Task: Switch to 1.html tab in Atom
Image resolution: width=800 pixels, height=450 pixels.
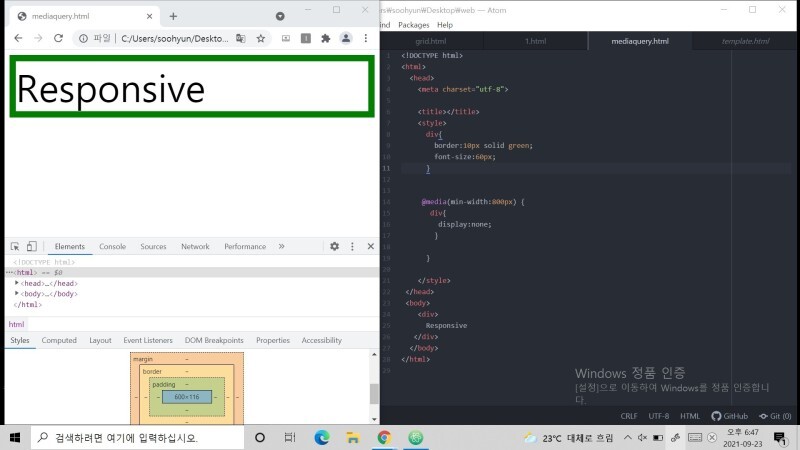Action: (535, 41)
